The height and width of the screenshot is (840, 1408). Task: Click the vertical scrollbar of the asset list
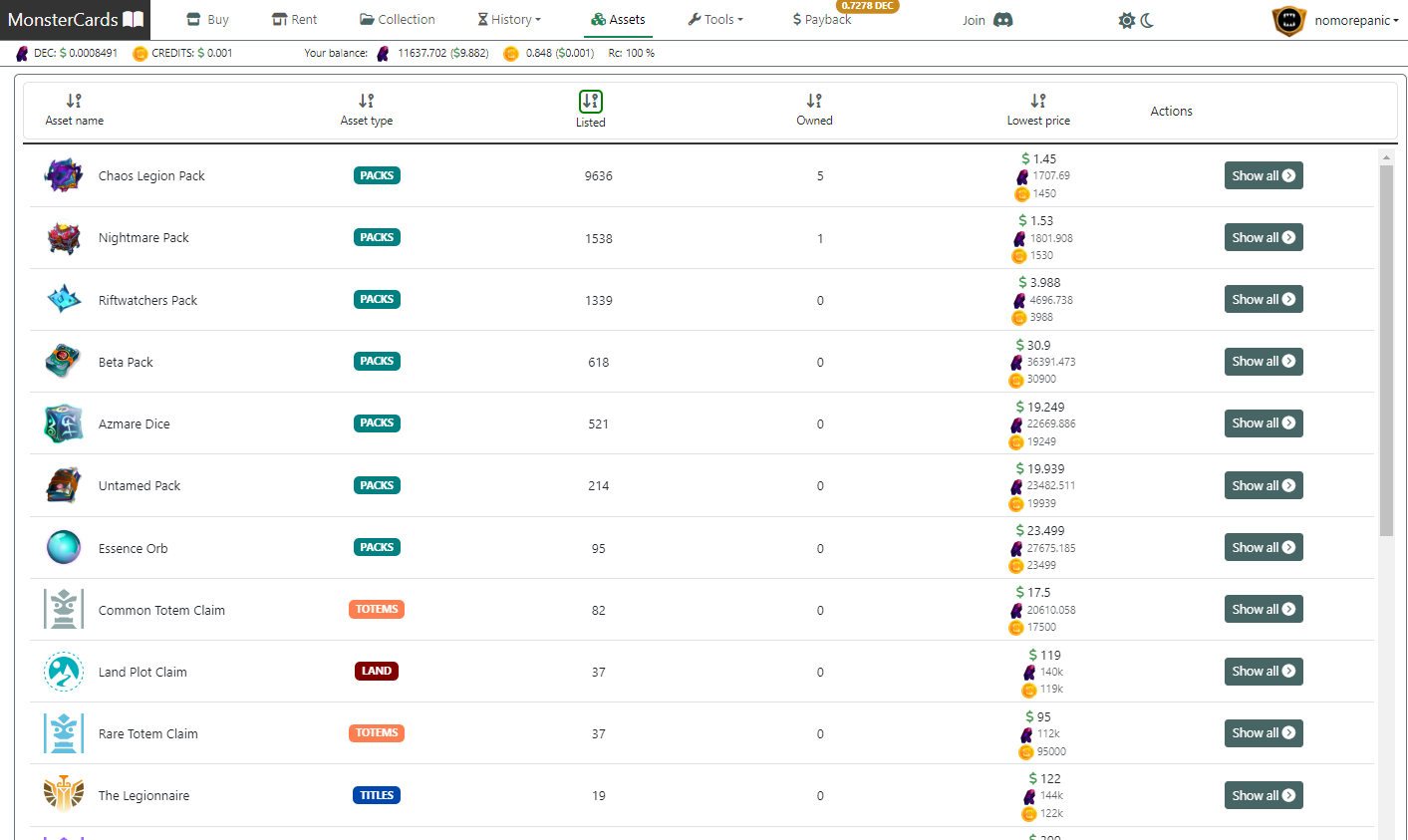point(1386,351)
